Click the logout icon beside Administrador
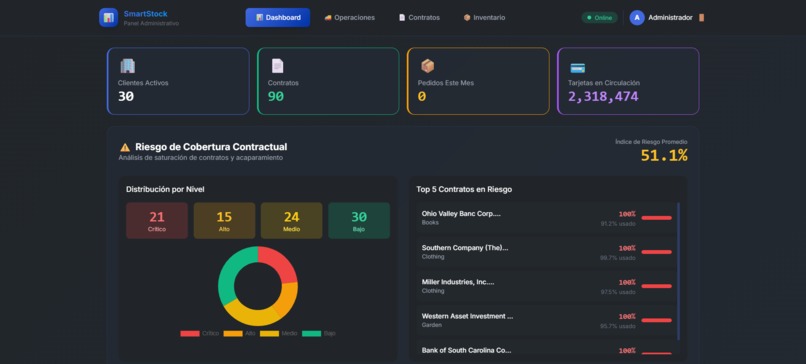806x364 pixels. 702,17
